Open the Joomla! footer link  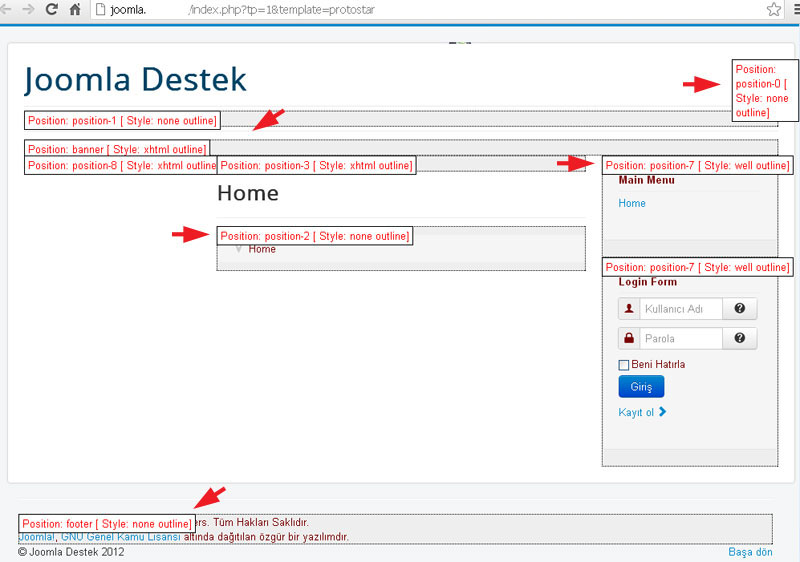pyautogui.click(x=36, y=537)
